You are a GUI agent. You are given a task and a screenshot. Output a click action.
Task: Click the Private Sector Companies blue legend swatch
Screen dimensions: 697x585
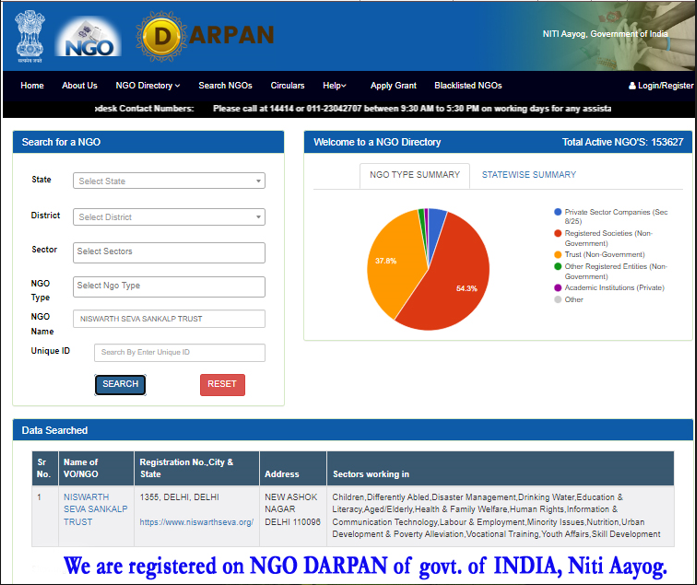(x=558, y=212)
